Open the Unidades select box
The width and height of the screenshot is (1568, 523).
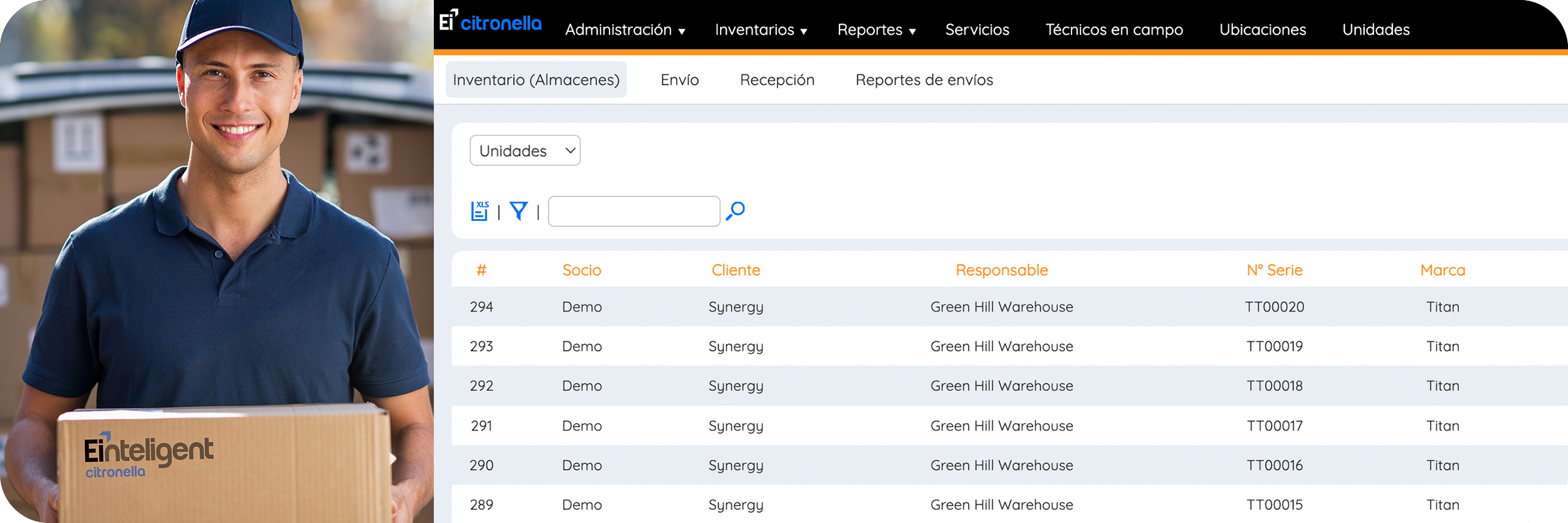coord(525,151)
